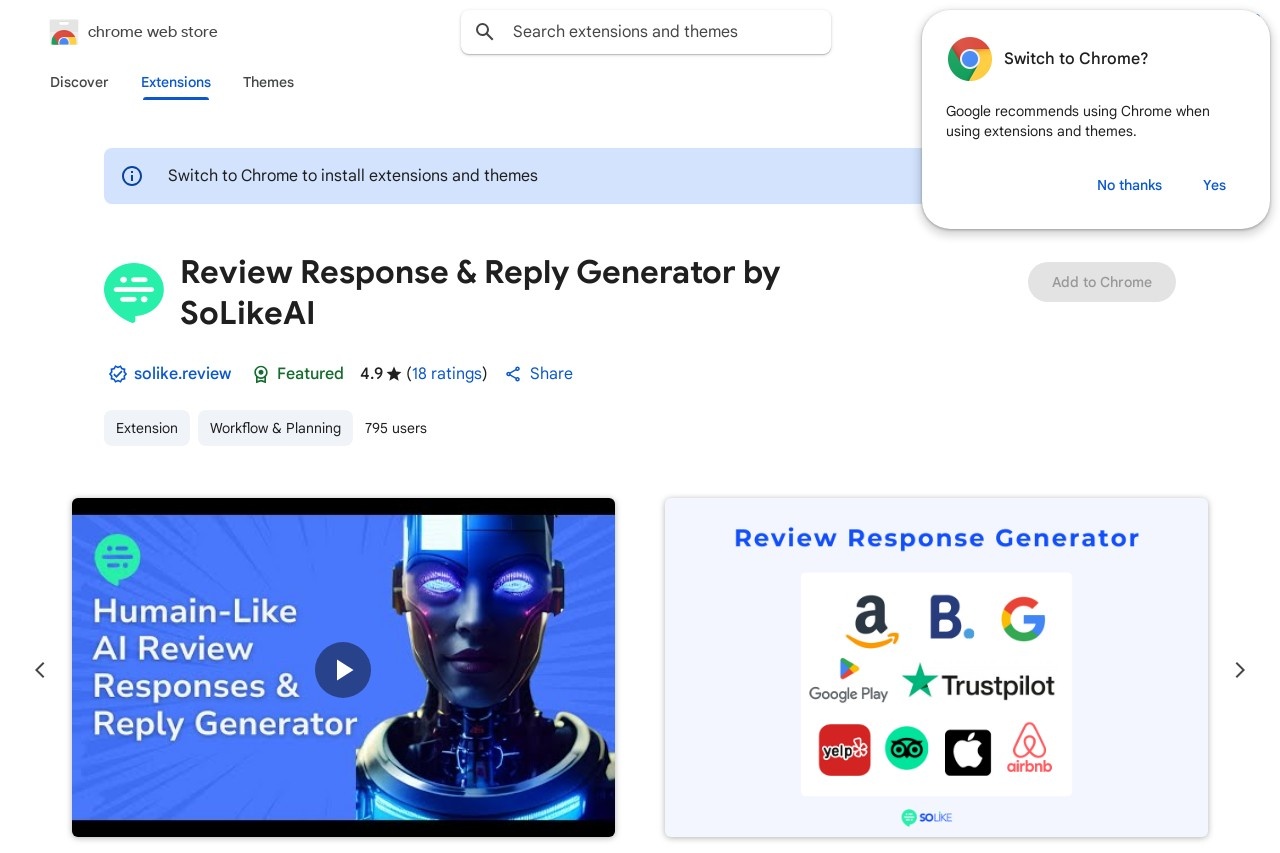Click the chrome web store title text
This screenshot has width=1280, height=853.
tap(153, 32)
